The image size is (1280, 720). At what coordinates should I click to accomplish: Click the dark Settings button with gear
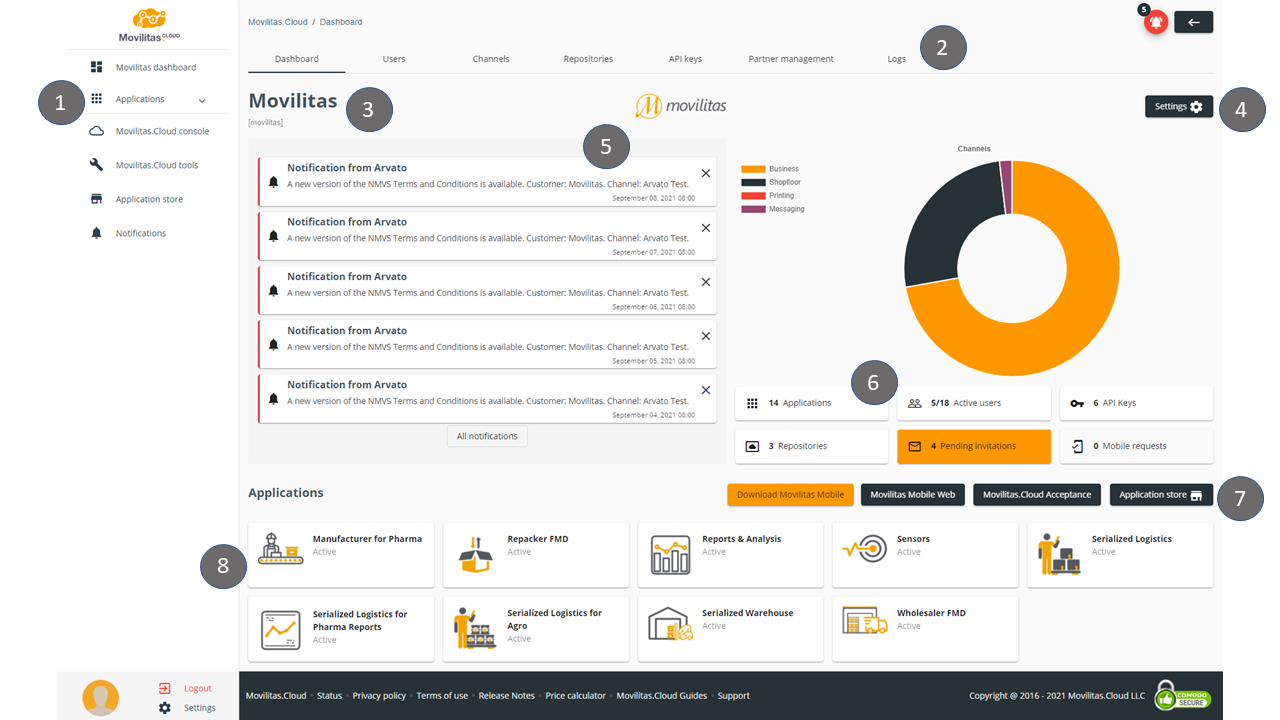point(1179,106)
